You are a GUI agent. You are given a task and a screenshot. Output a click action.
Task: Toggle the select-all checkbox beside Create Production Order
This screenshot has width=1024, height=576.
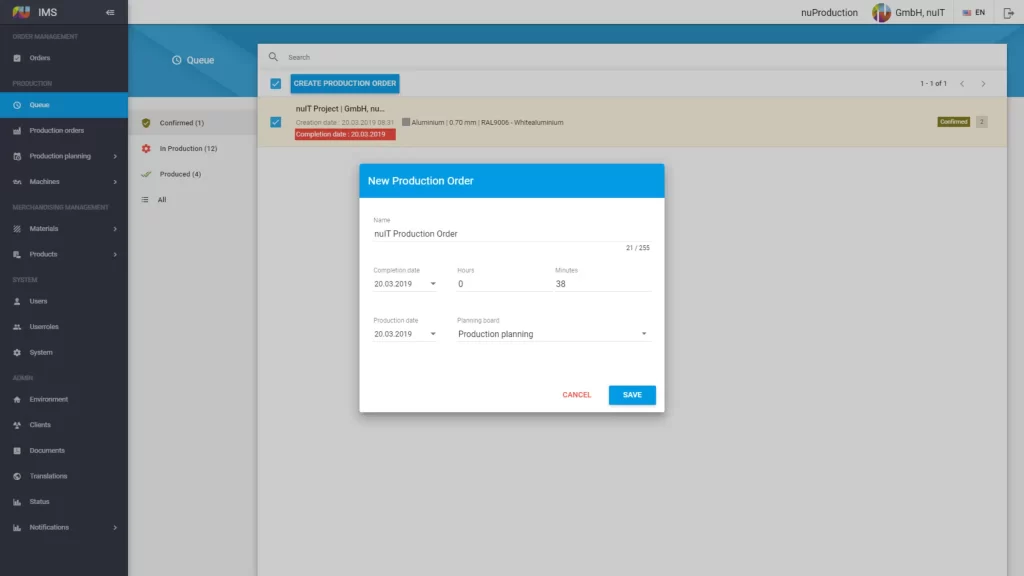[276, 84]
